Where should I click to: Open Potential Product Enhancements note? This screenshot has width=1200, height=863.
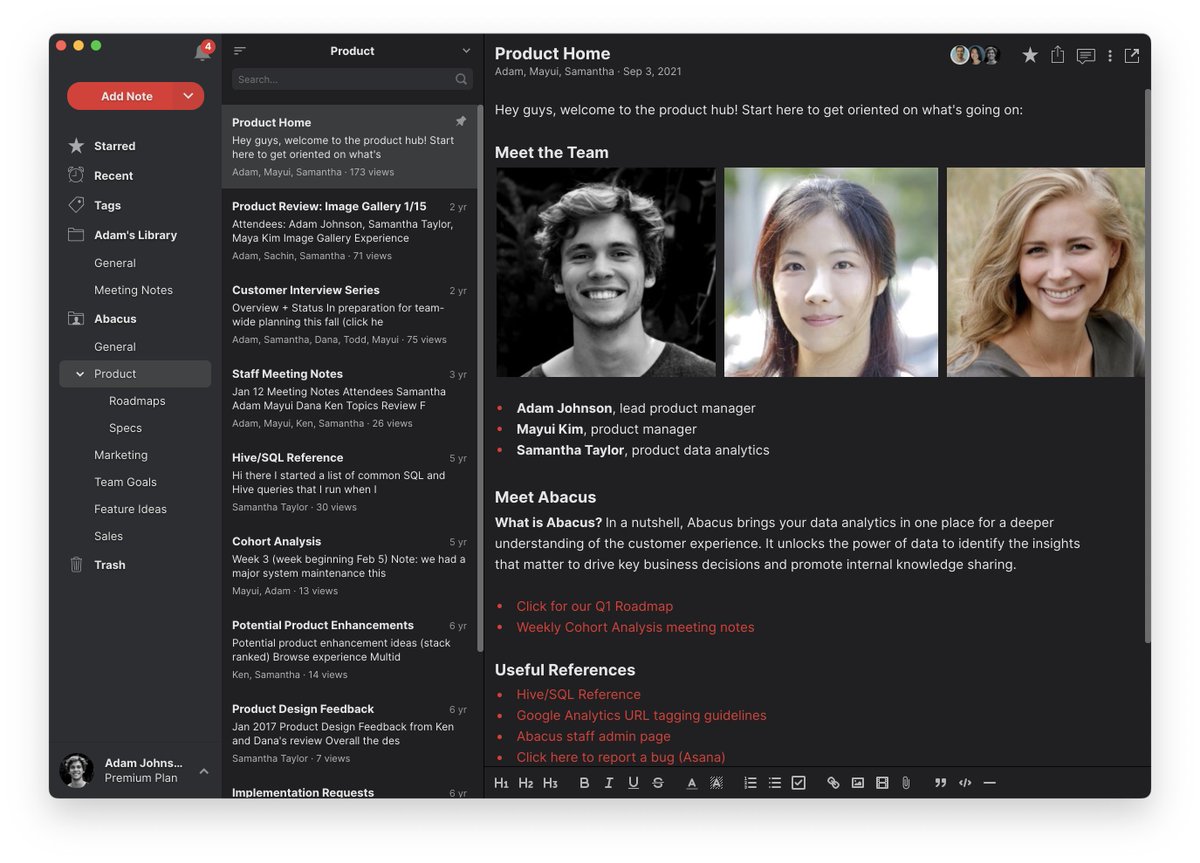(349, 650)
